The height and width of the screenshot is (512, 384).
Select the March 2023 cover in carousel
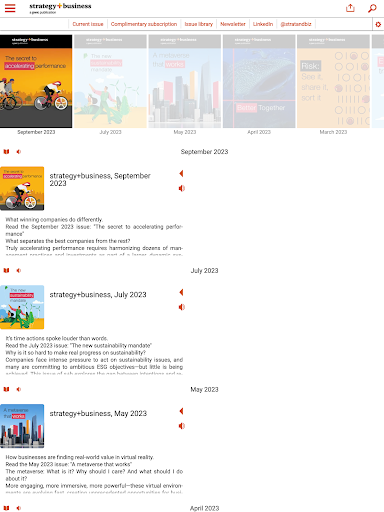[x=333, y=81]
